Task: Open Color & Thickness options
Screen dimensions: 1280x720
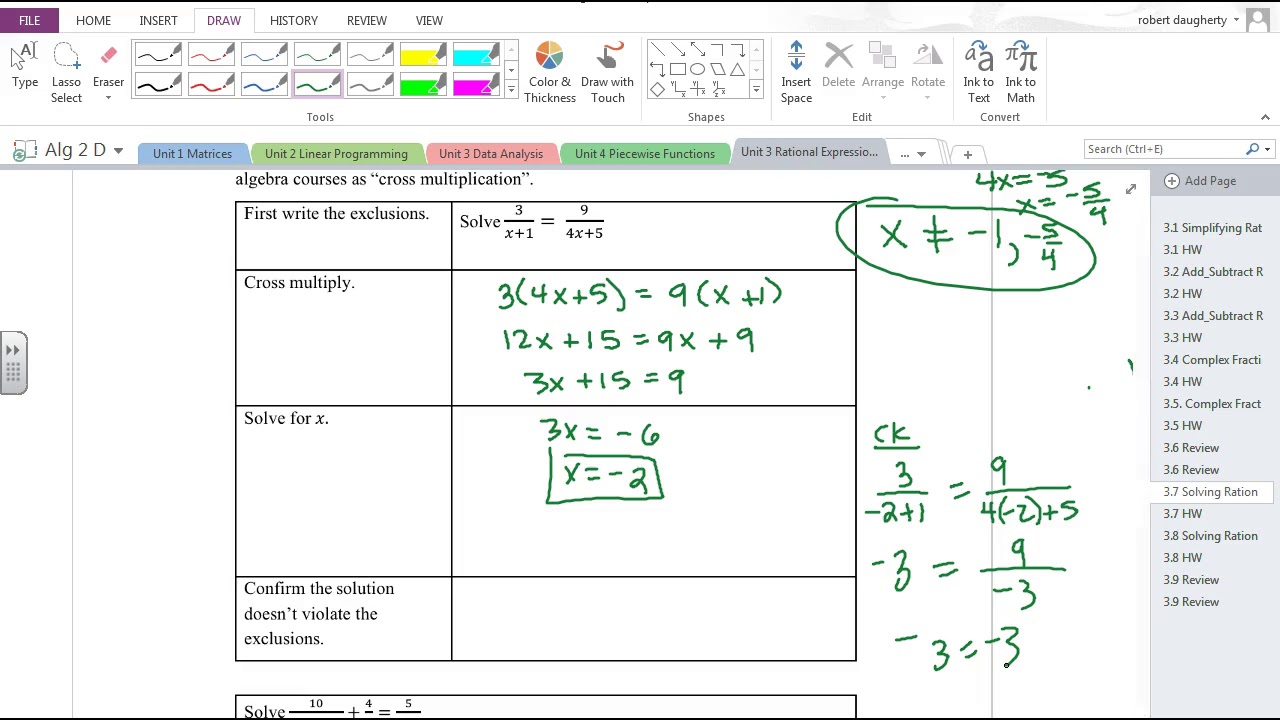Action: [550, 73]
